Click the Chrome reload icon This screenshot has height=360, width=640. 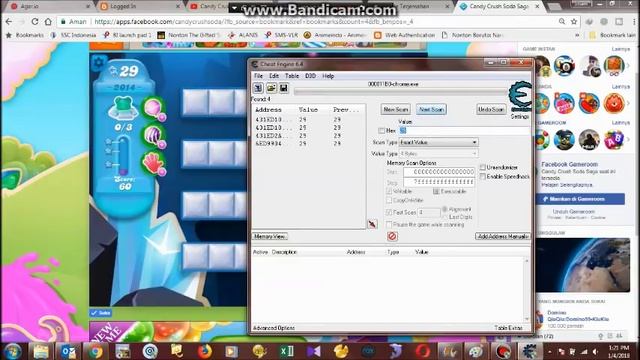[x=35, y=22]
